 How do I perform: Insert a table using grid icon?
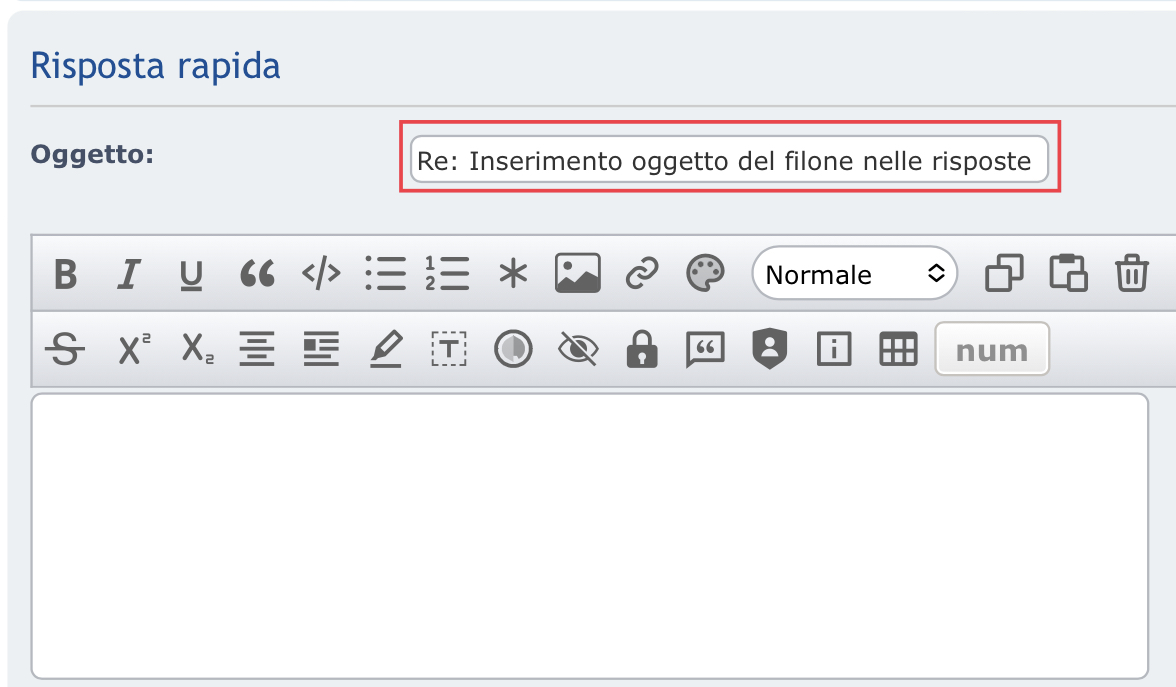tap(897, 349)
